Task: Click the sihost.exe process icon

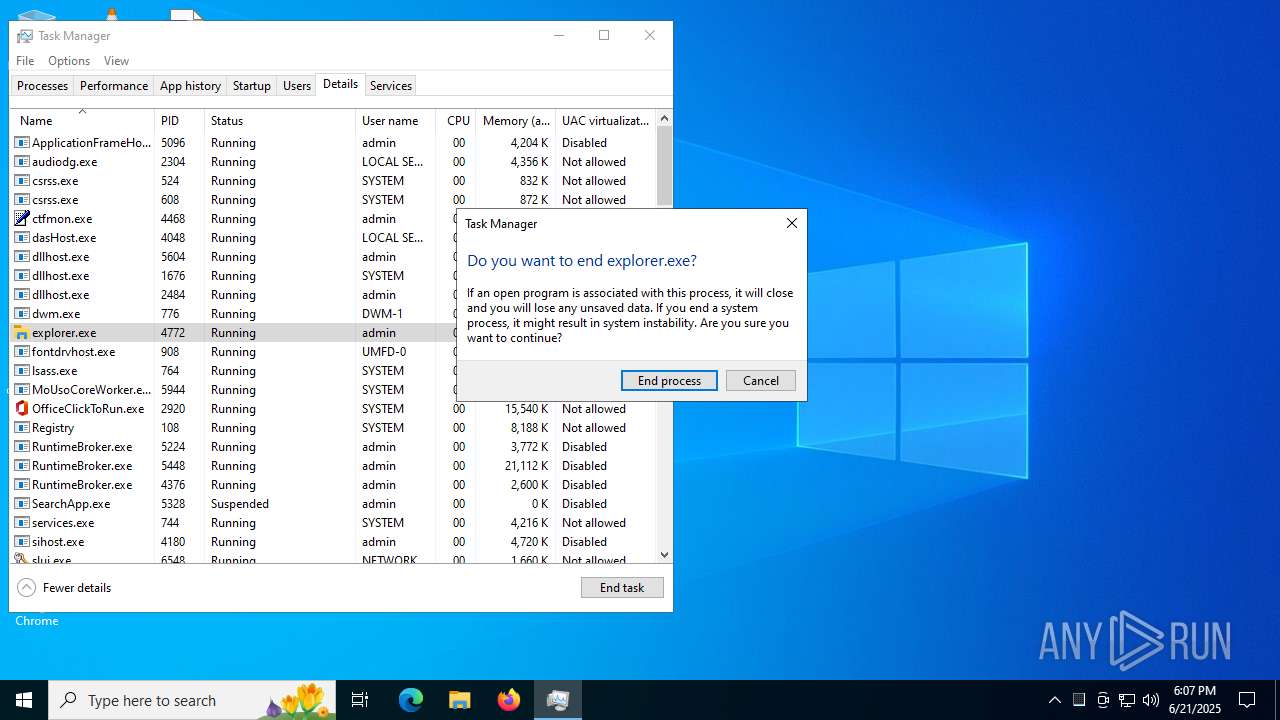Action: coord(22,542)
